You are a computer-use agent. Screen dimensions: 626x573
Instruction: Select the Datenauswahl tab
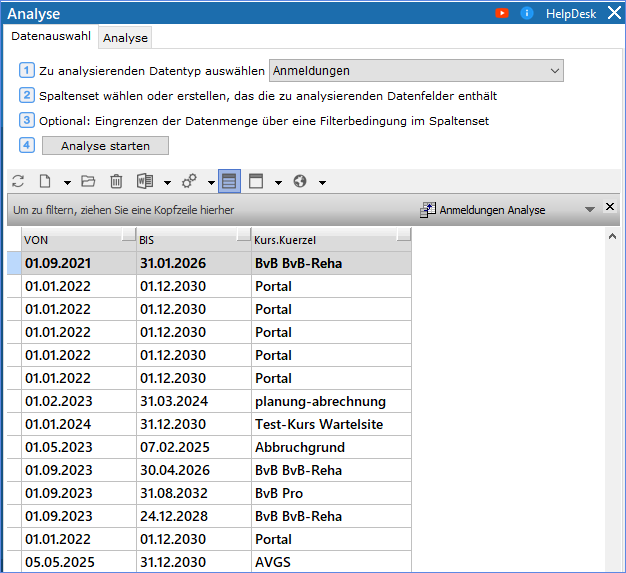pos(51,36)
